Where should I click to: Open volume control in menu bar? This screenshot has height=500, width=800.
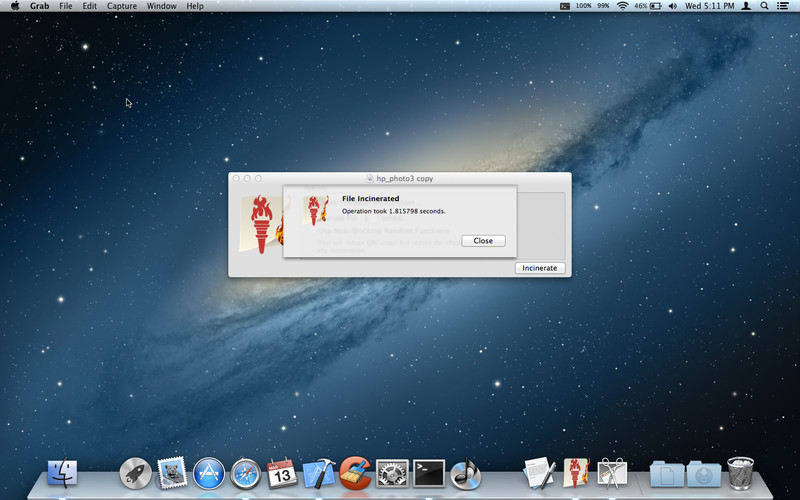tap(672, 6)
